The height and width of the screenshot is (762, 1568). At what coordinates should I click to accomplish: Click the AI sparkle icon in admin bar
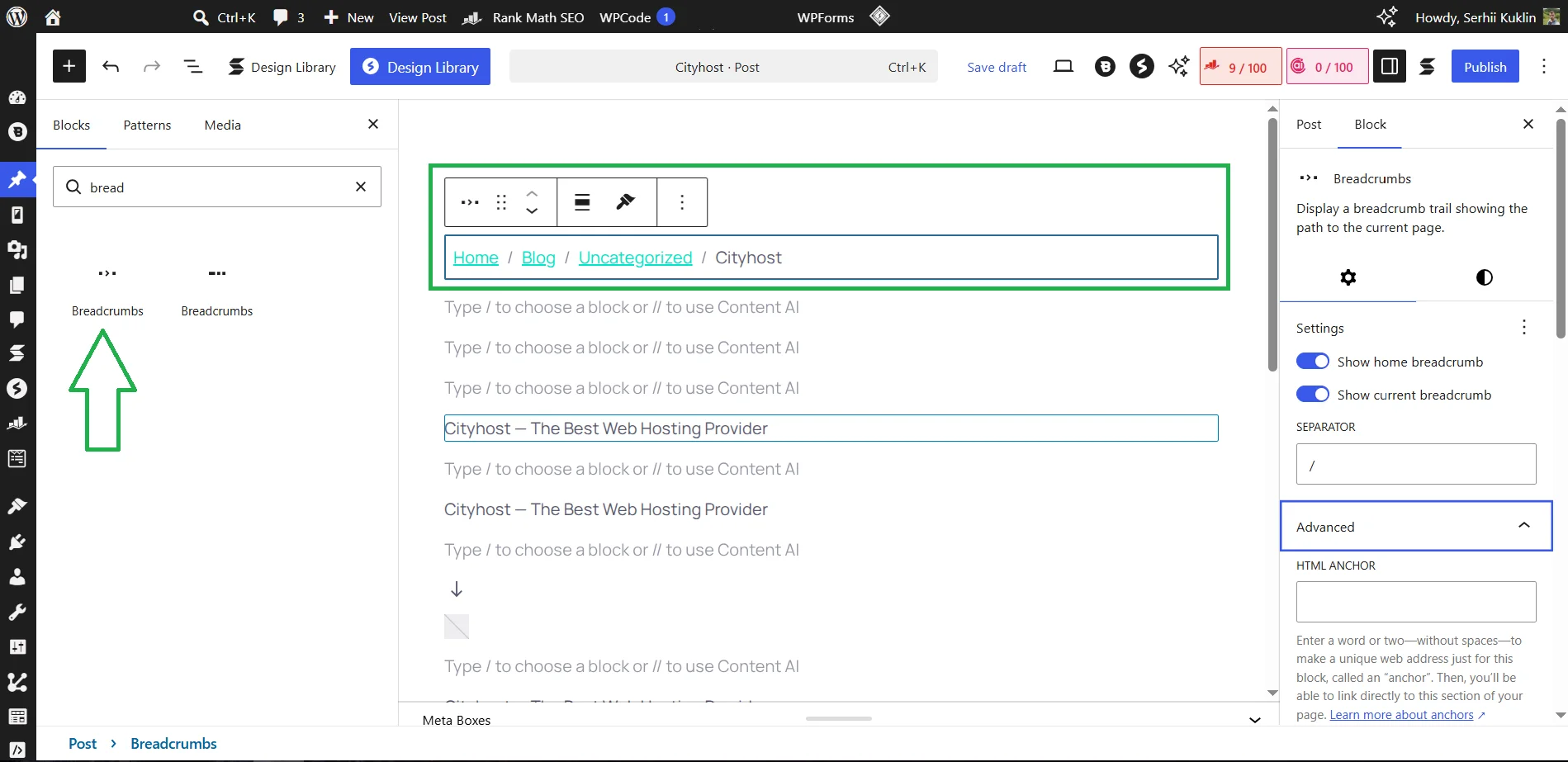1386,17
